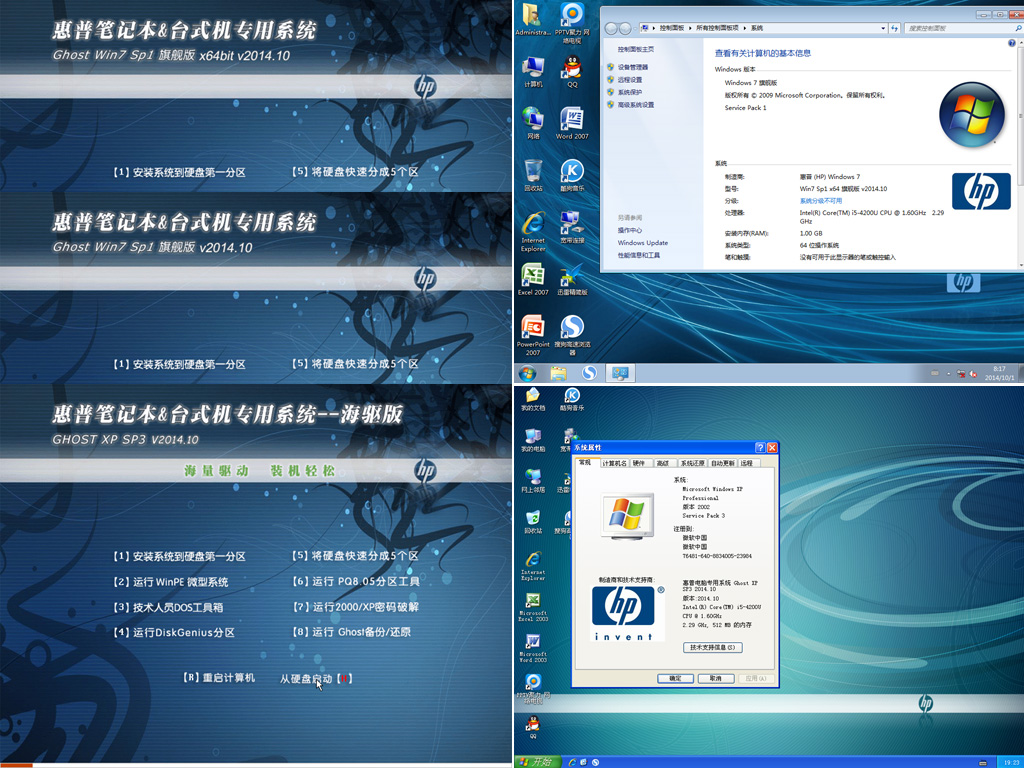Viewport: 1024px width, 768px height.
Task: Open 宽带连接 icon on Win7 desktop
Action: point(572,227)
